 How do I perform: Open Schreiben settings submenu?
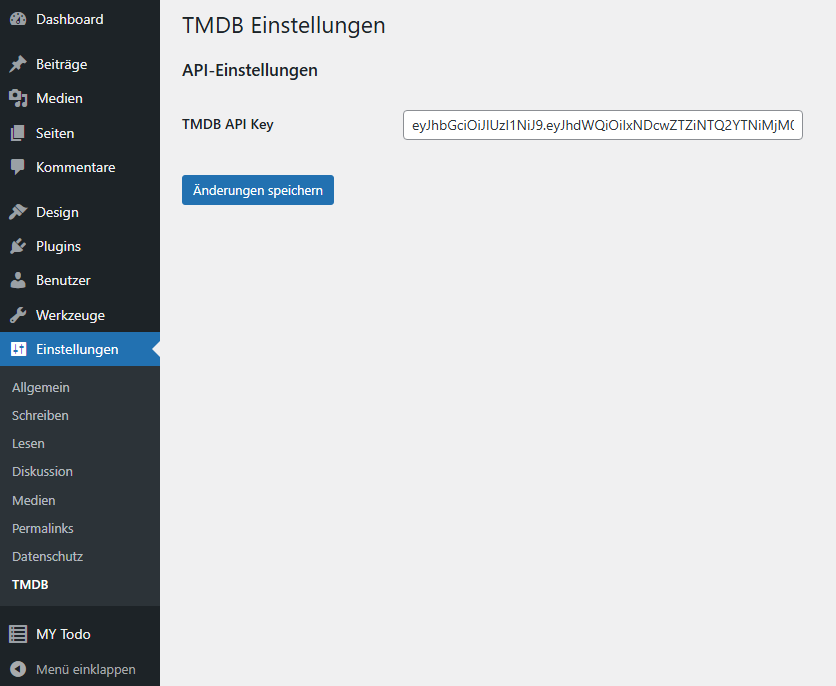pos(41,415)
